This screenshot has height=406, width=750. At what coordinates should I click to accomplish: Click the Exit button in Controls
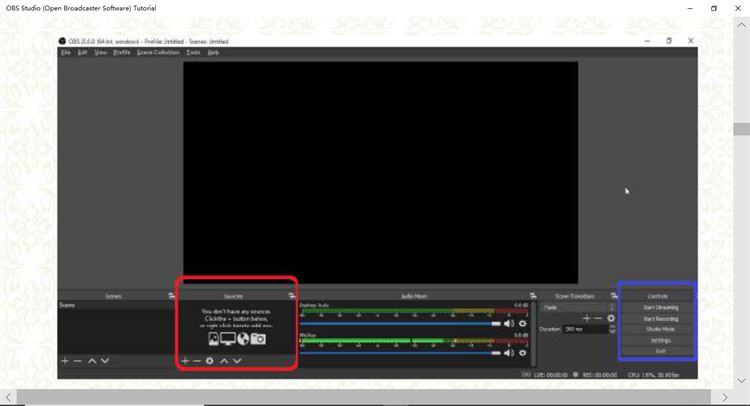click(x=660, y=351)
